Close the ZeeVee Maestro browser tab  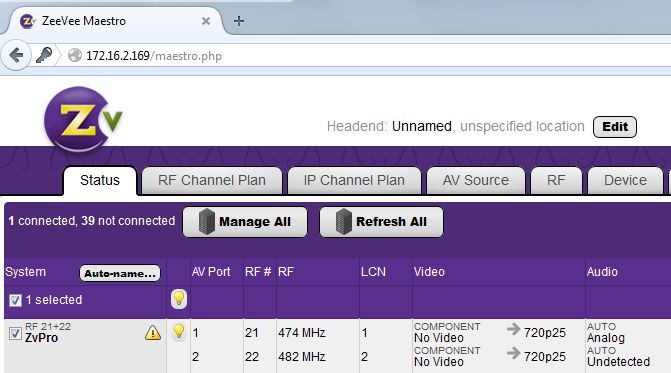(206, 21)
